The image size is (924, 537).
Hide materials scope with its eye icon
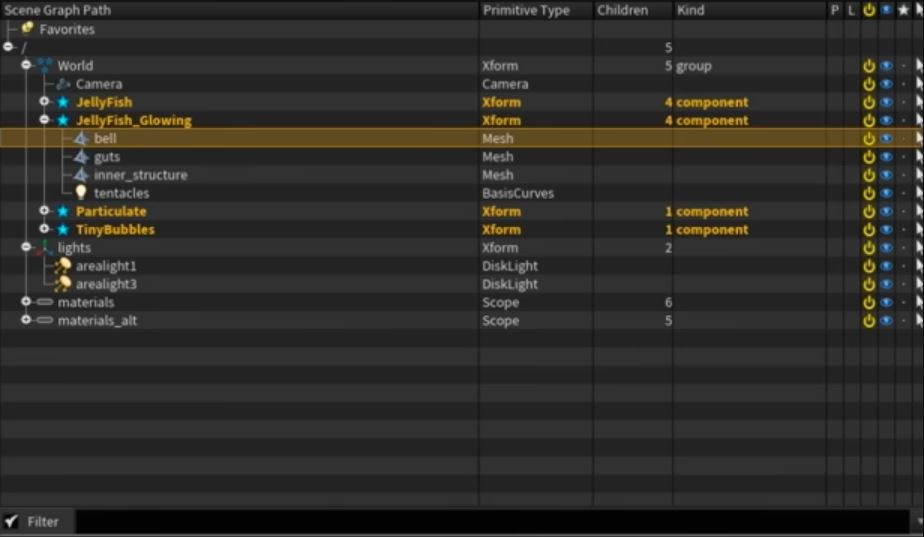tap(886, 302)
